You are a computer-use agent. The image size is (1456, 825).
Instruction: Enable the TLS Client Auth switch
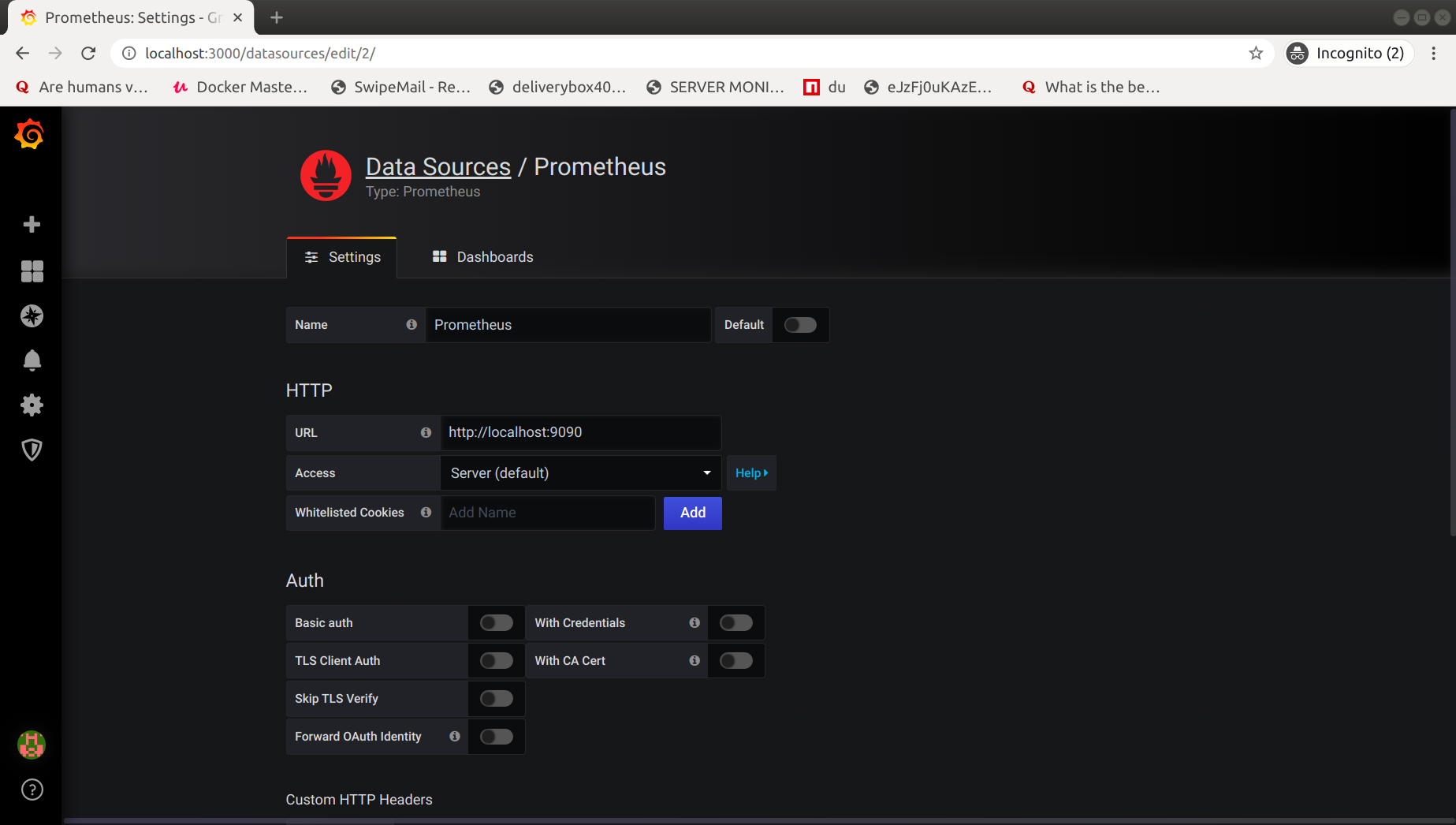497,661
